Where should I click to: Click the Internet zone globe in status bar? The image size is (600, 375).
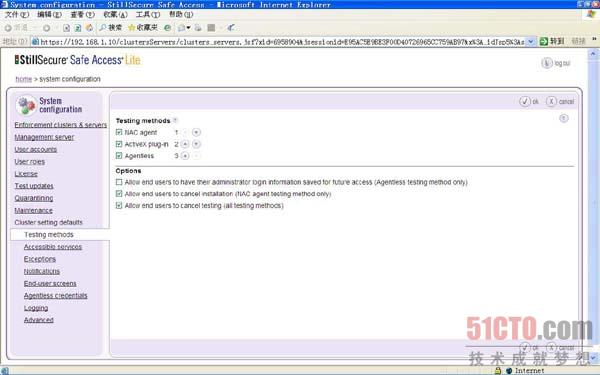click(509, 370)
